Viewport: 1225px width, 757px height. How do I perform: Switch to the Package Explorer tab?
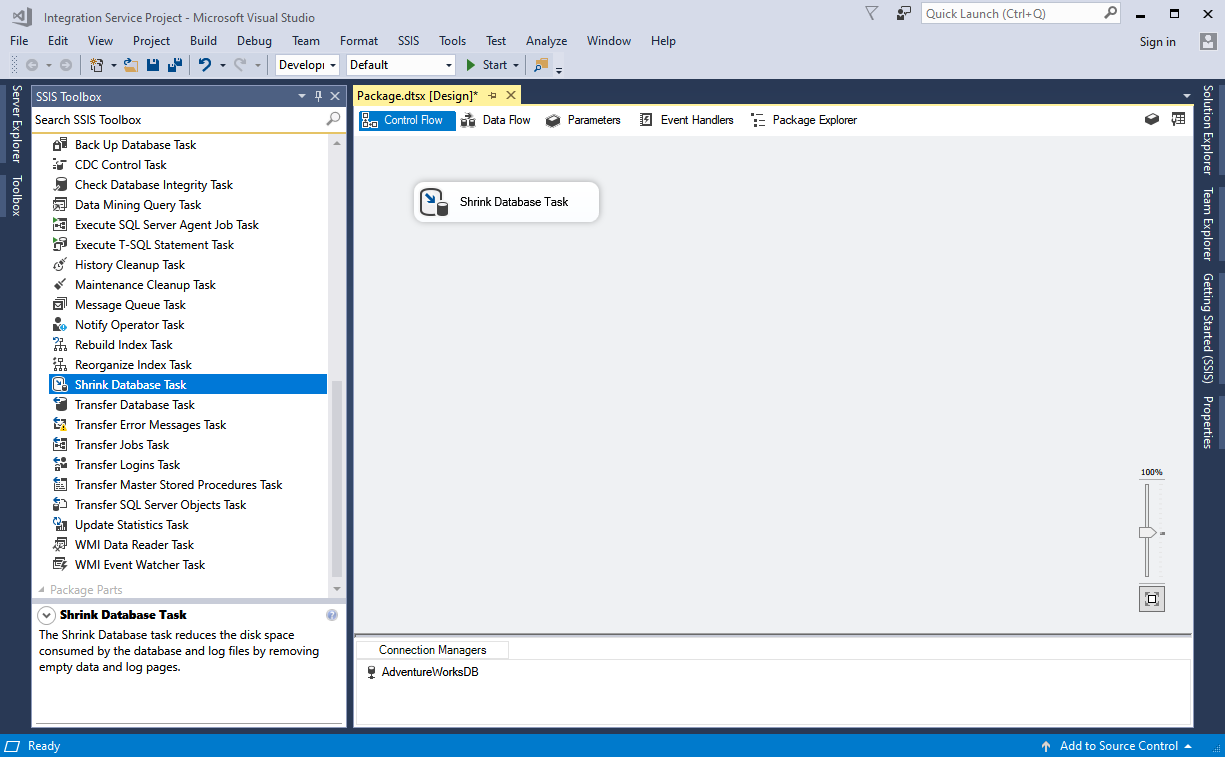804,120
